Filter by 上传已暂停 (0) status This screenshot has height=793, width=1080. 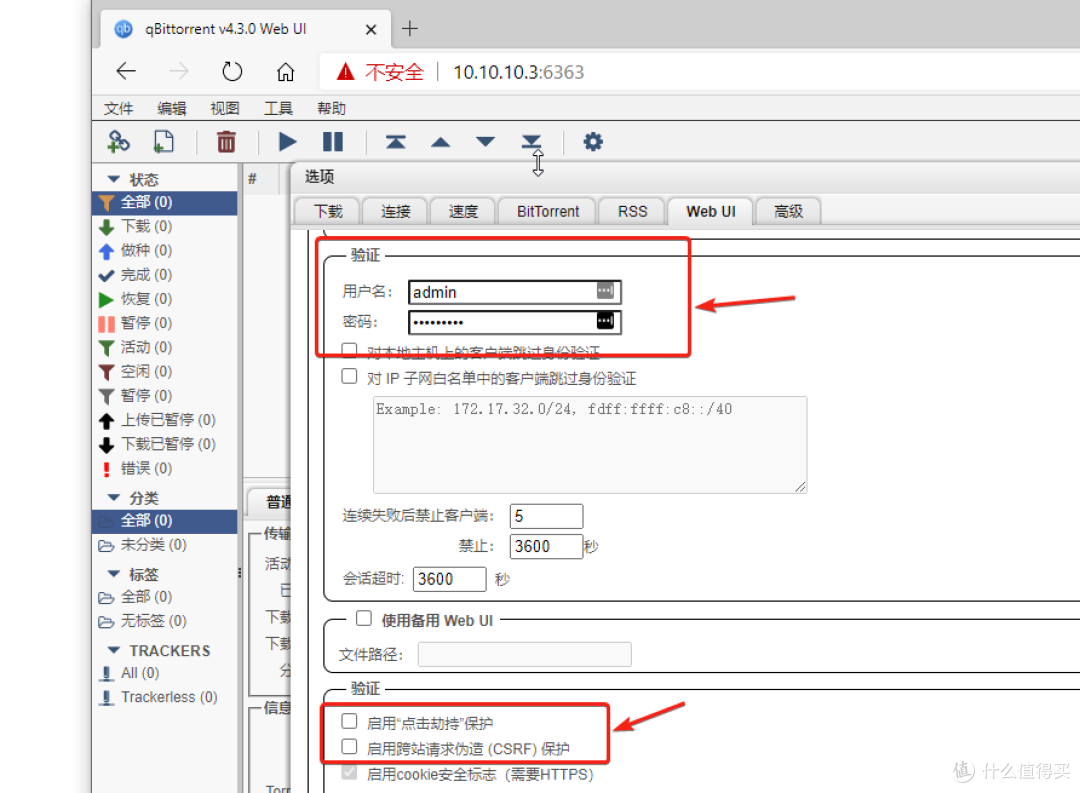(157, 420)
